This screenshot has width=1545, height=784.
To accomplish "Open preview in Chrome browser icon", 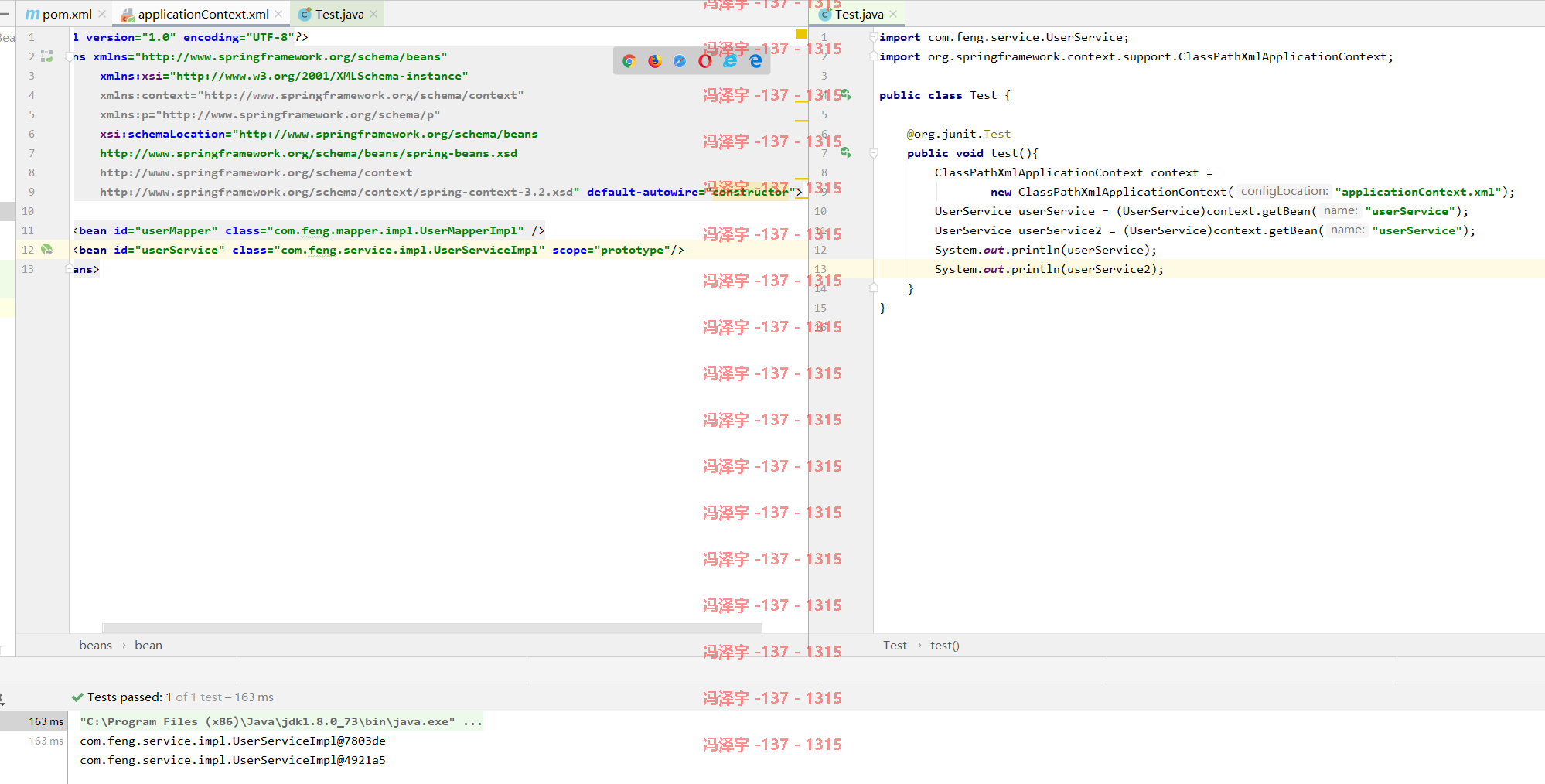I will (x=629, y=61).
